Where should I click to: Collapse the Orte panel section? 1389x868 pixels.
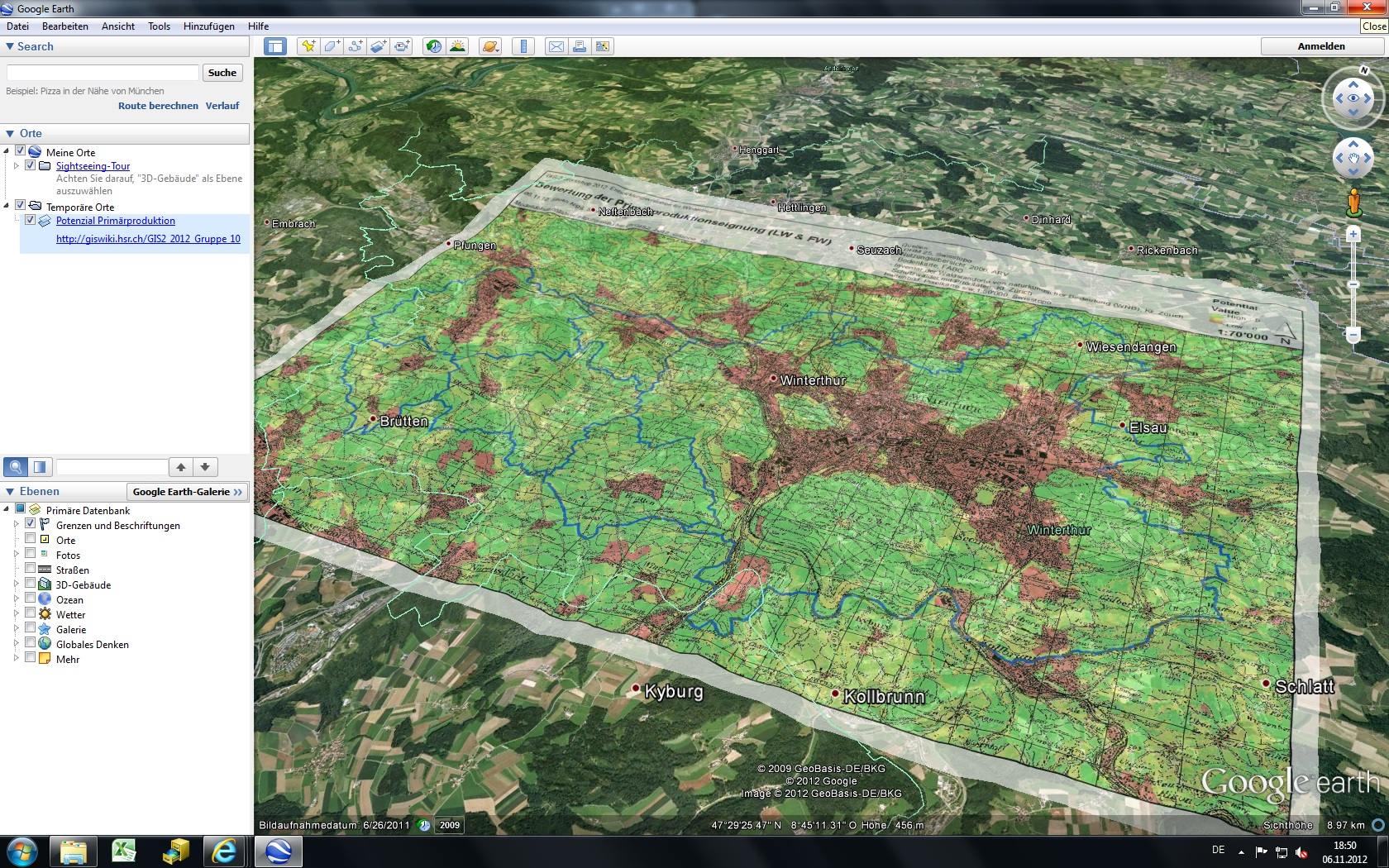tap(10, 133)
